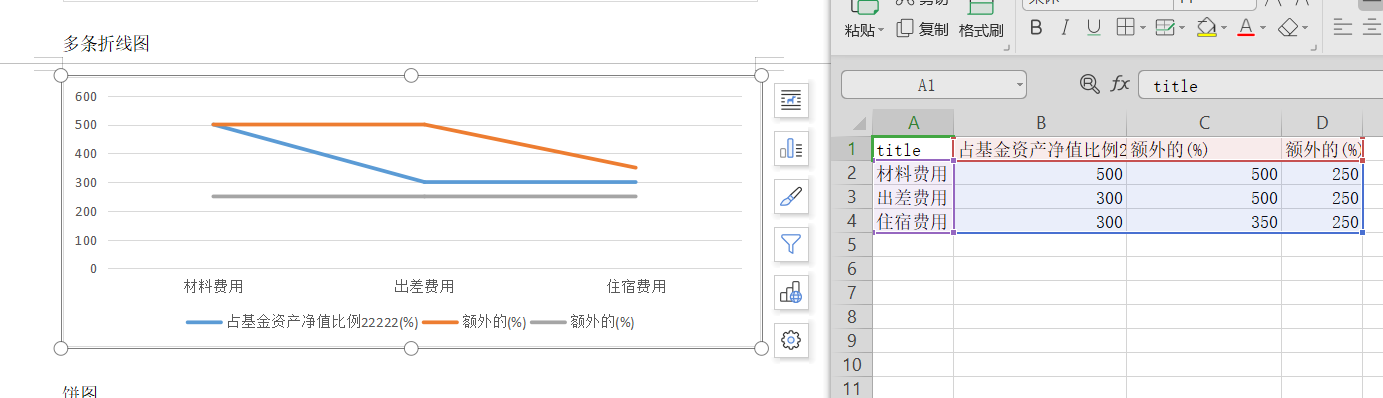
Task: Click orange legend entry 额外的(%)
Action: point(474,322)
